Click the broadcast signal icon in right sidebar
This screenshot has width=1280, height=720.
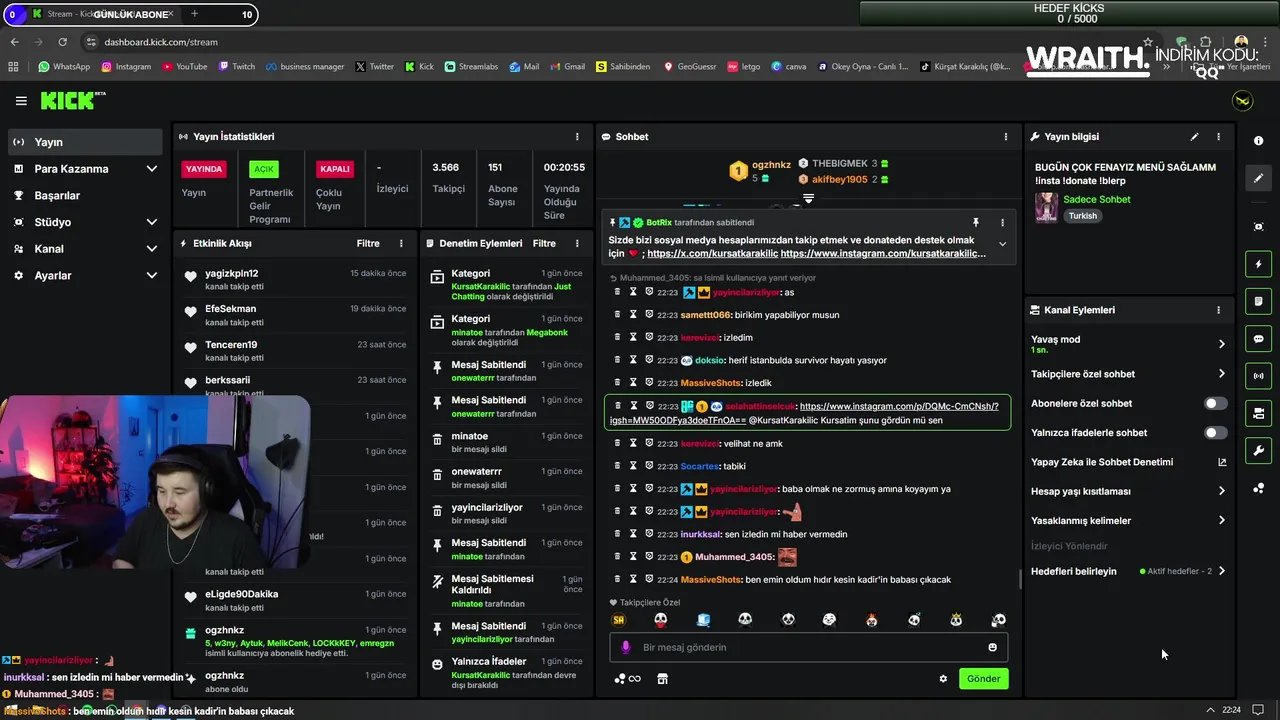coord(1258,376)
